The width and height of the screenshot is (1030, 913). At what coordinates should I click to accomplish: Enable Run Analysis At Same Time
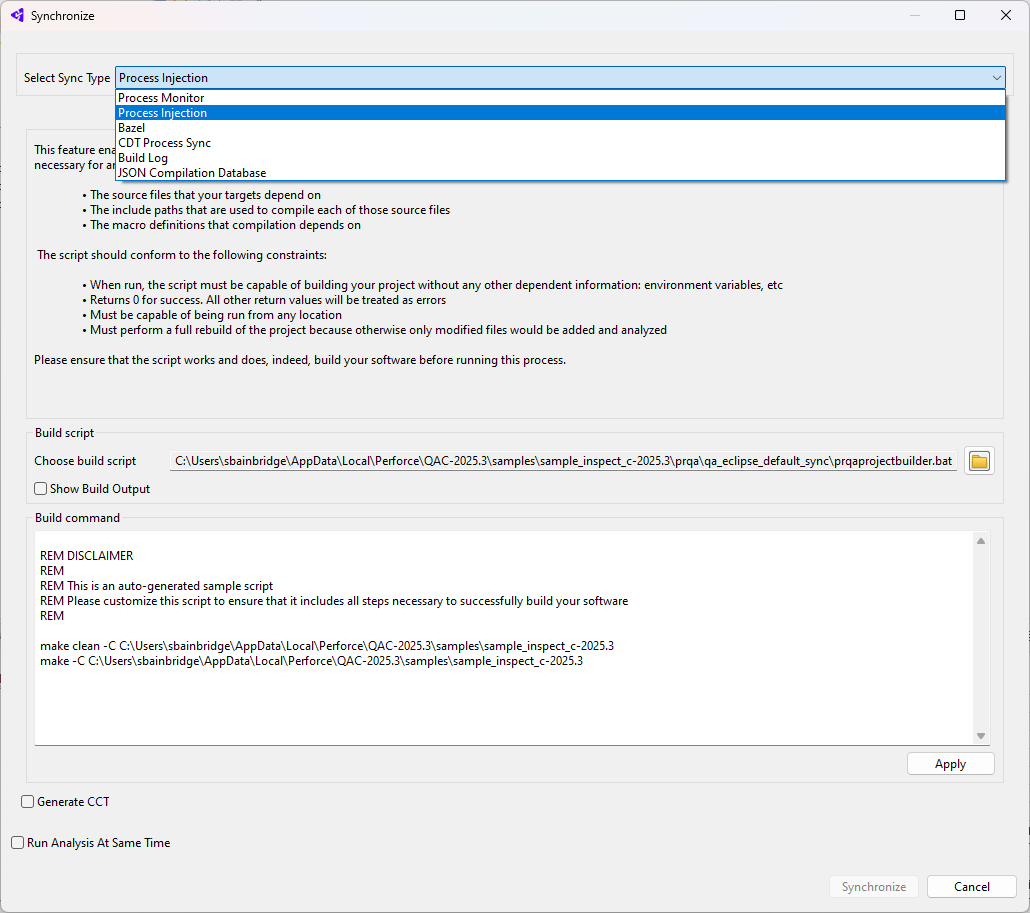pos(18,843)
